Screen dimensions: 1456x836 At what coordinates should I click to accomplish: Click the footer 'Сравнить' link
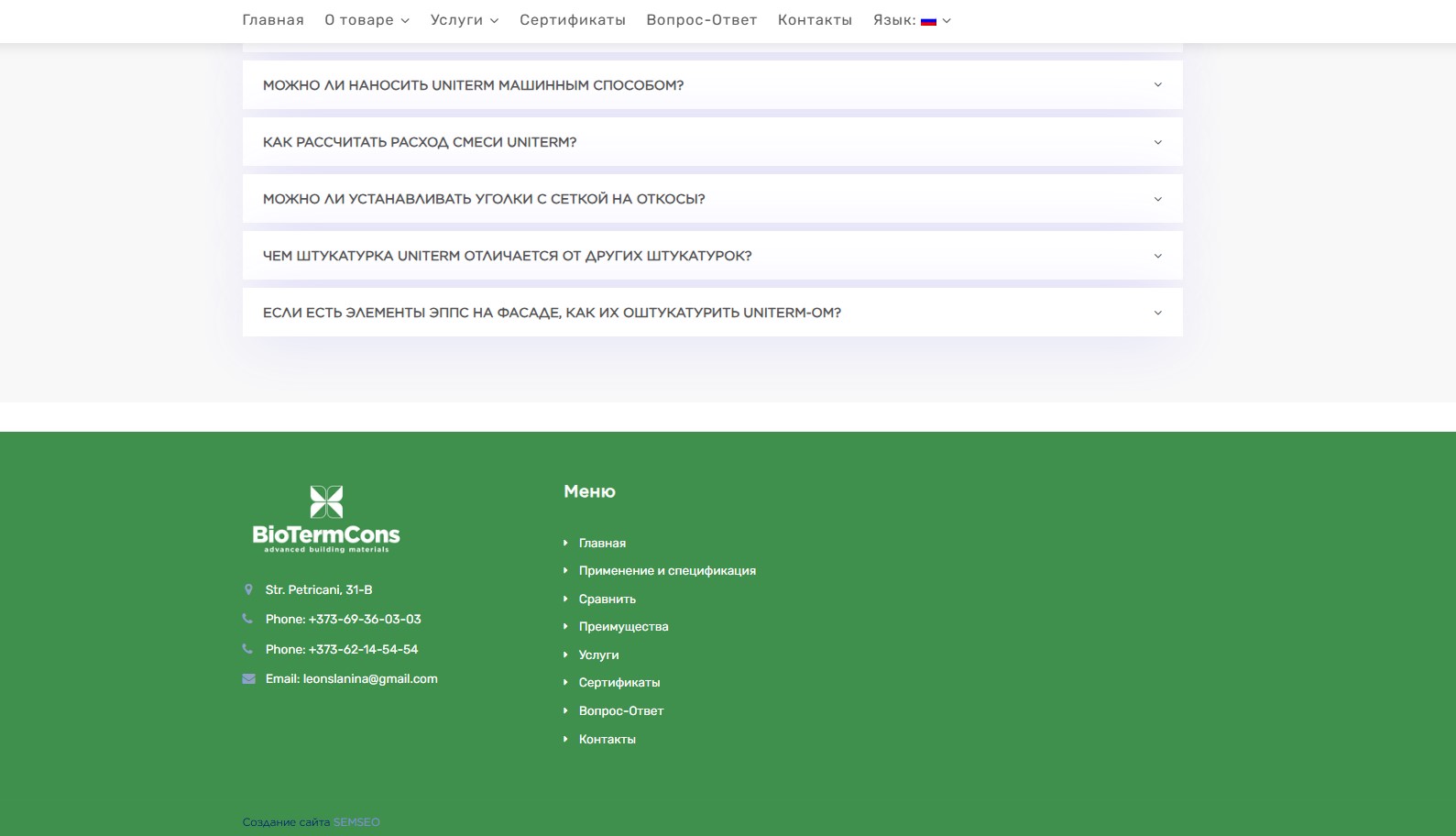[608, 599]
